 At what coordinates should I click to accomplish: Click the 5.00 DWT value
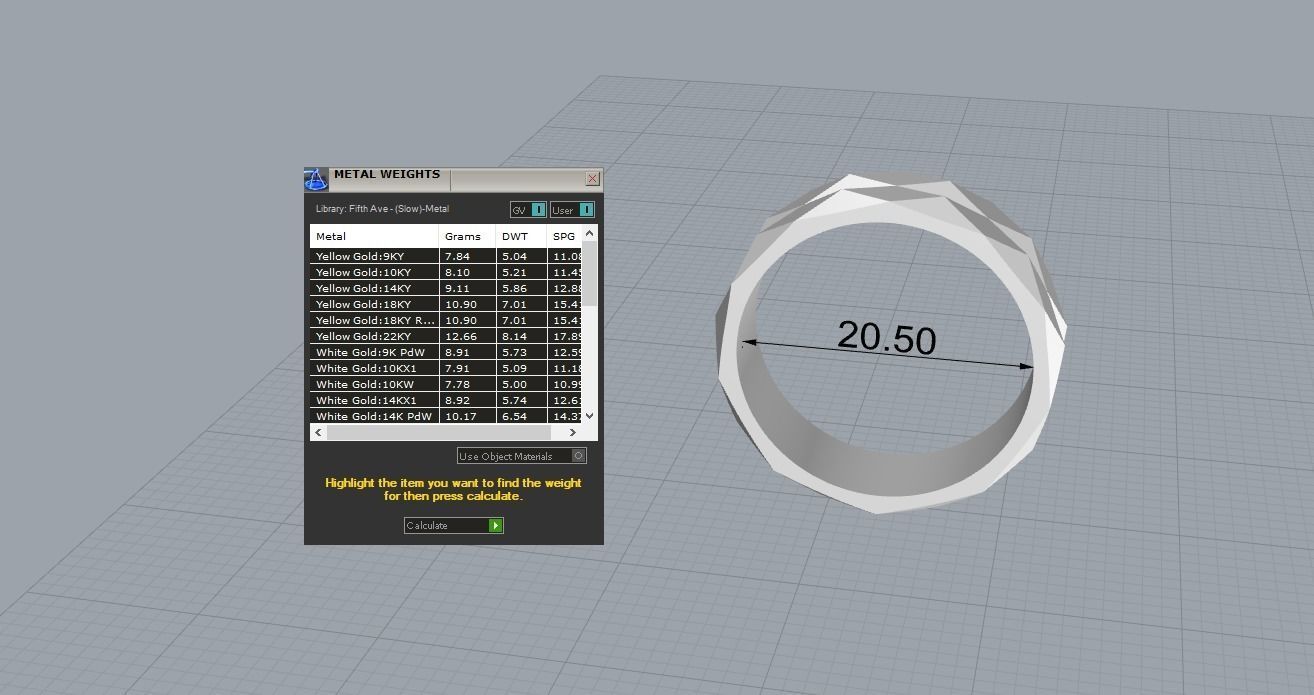point(514,384)
